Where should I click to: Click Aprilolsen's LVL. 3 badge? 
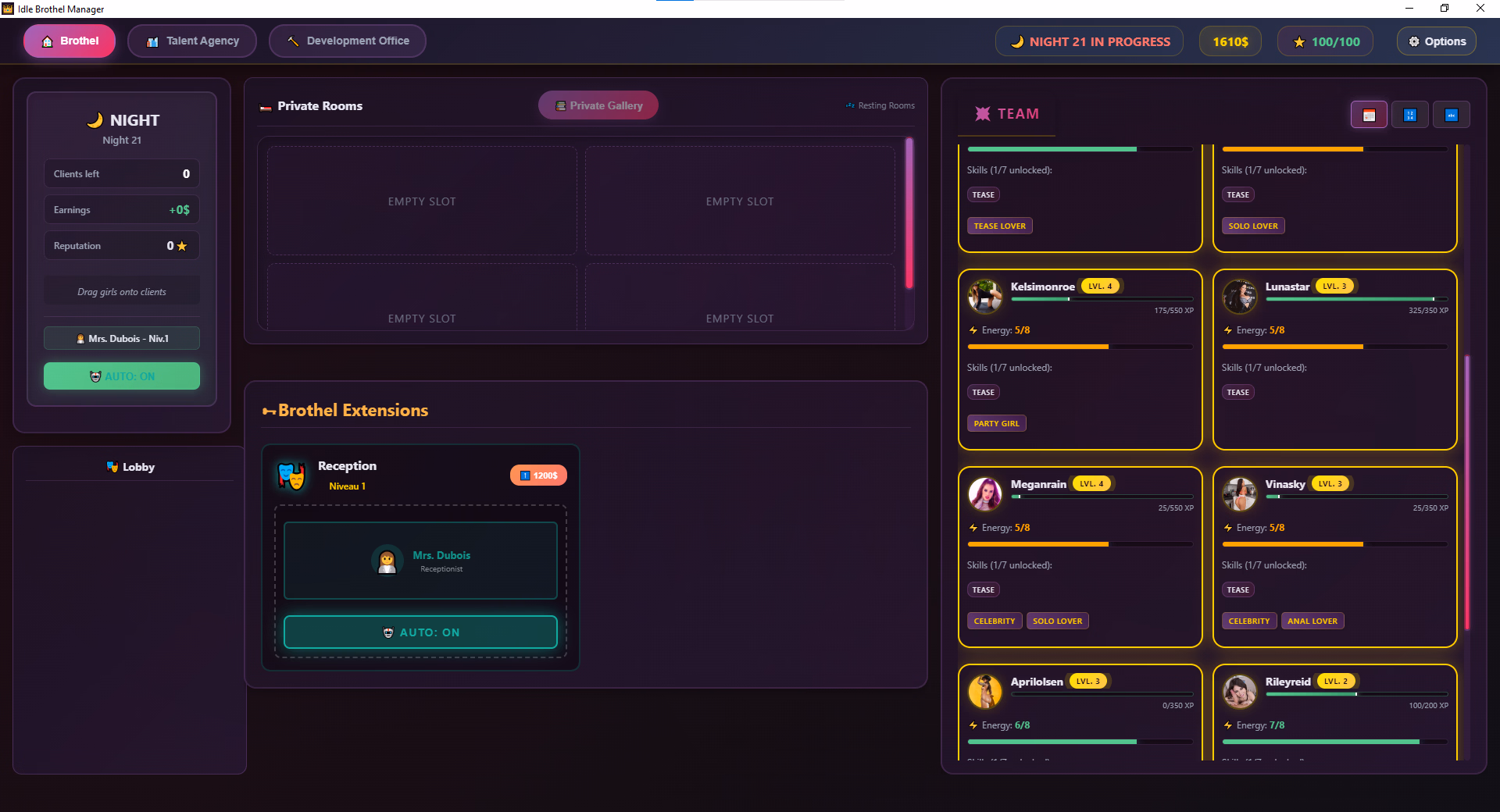click(1088, 682)
